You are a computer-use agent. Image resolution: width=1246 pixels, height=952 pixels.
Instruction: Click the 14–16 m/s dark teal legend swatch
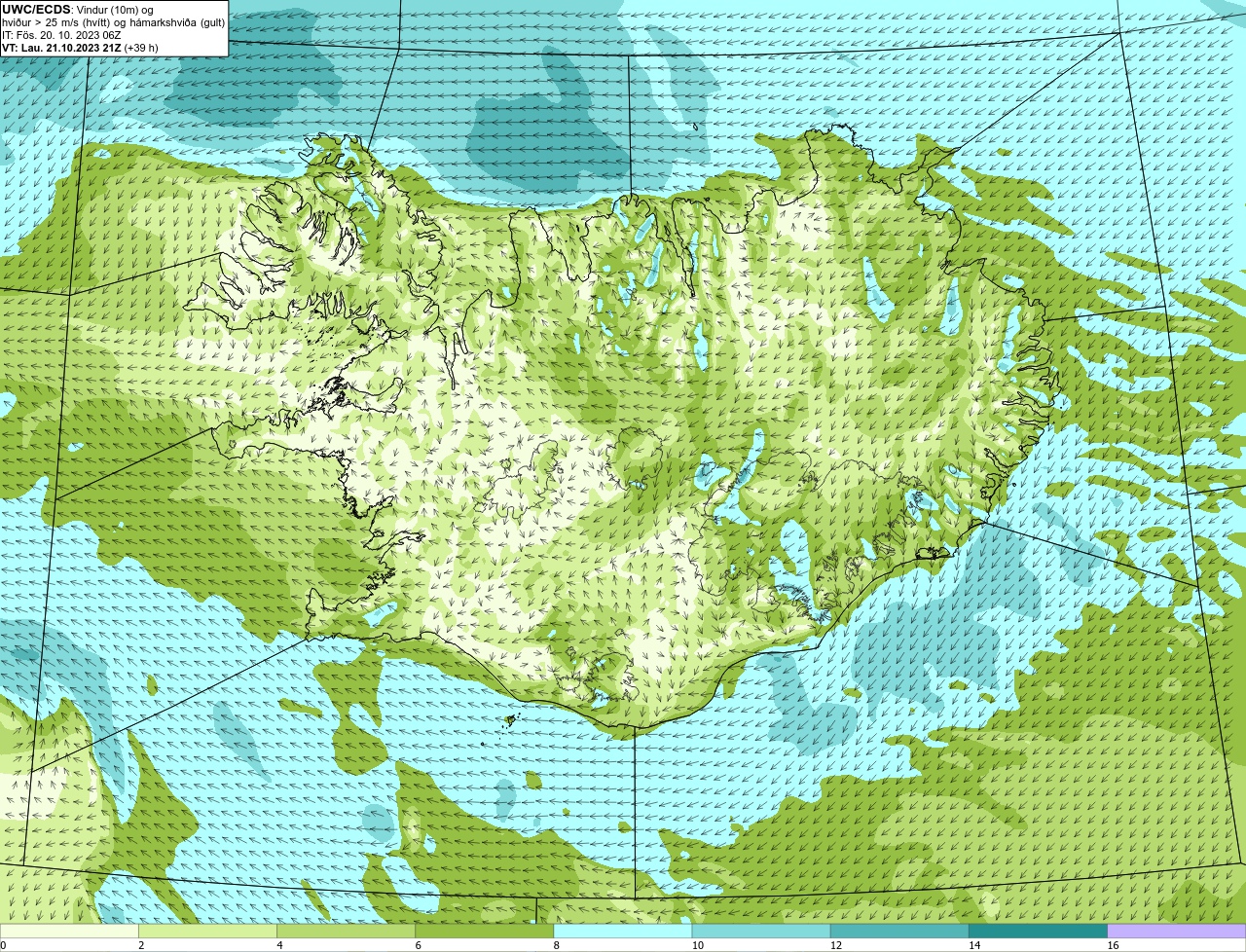1038,931
